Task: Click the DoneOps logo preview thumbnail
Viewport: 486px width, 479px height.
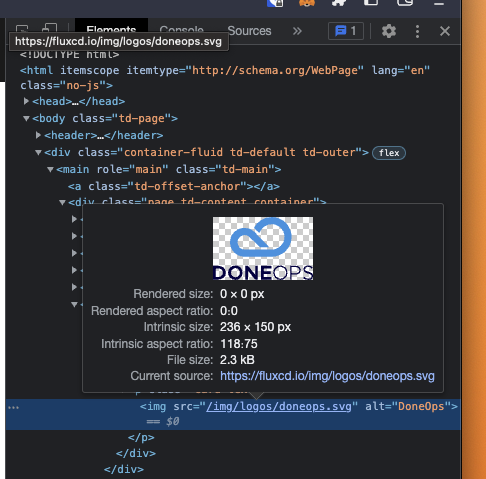Action: click(x=263, y=248)
